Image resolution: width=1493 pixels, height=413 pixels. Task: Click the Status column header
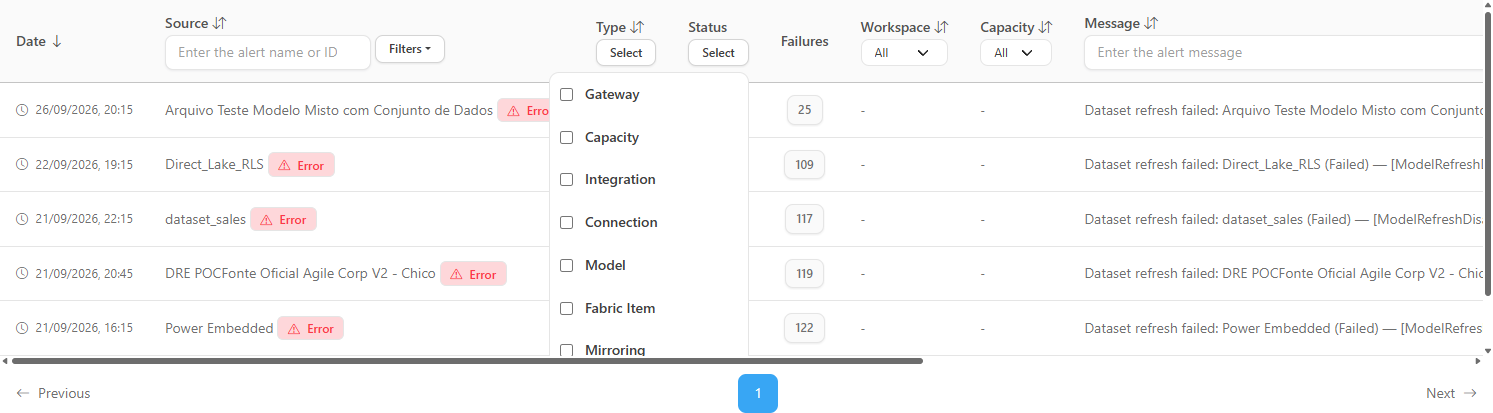[x=708, y=27]
